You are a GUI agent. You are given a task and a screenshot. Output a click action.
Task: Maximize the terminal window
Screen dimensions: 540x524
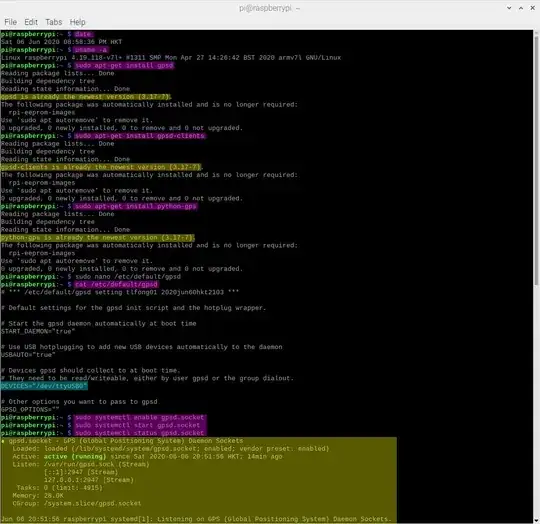tap(521, 8)
